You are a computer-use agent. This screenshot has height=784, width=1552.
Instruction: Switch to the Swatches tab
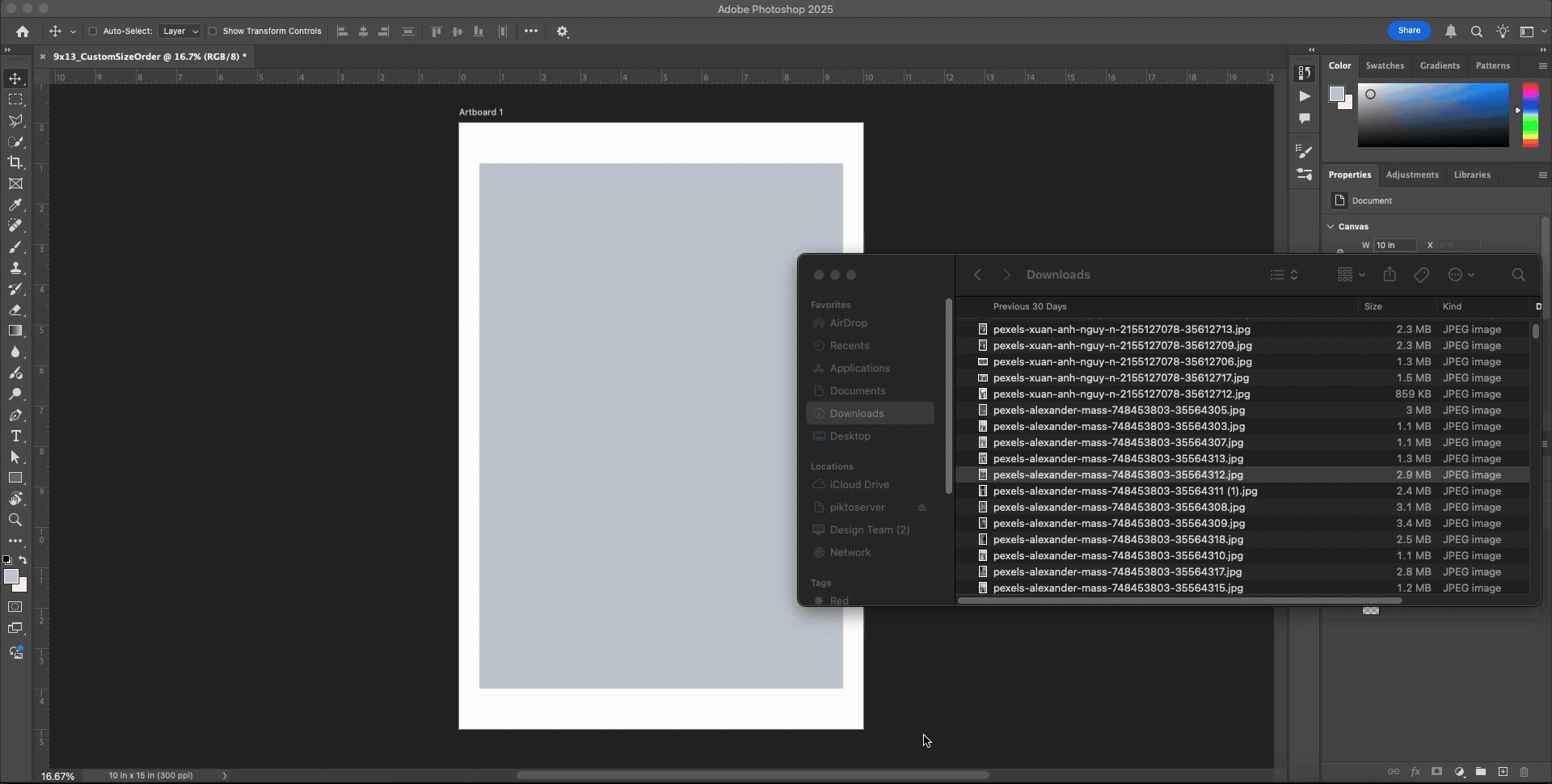pos(1385,65)
